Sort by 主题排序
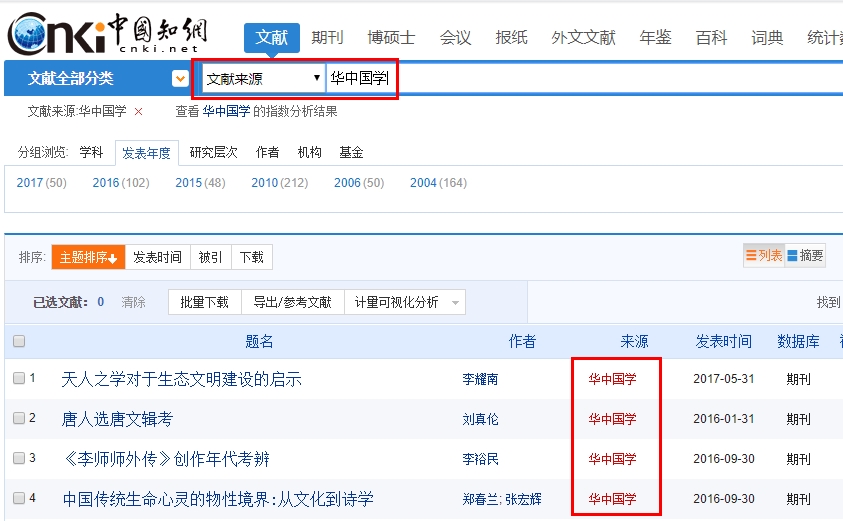Screen dimensions: 843x521 (x=88, y=258)
